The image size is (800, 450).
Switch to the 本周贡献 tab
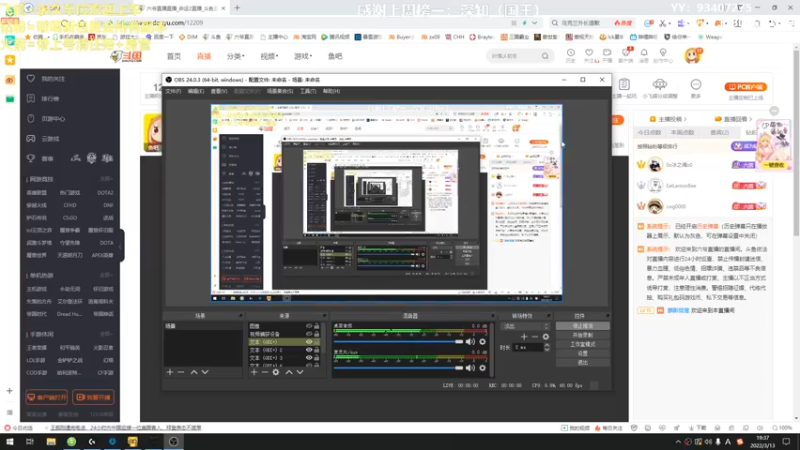(682, 133)
